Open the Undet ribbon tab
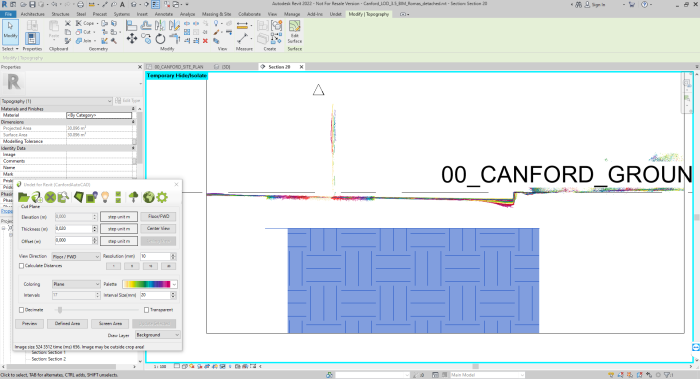This screenshot has height=379, width=700. [x=336, y=14]
